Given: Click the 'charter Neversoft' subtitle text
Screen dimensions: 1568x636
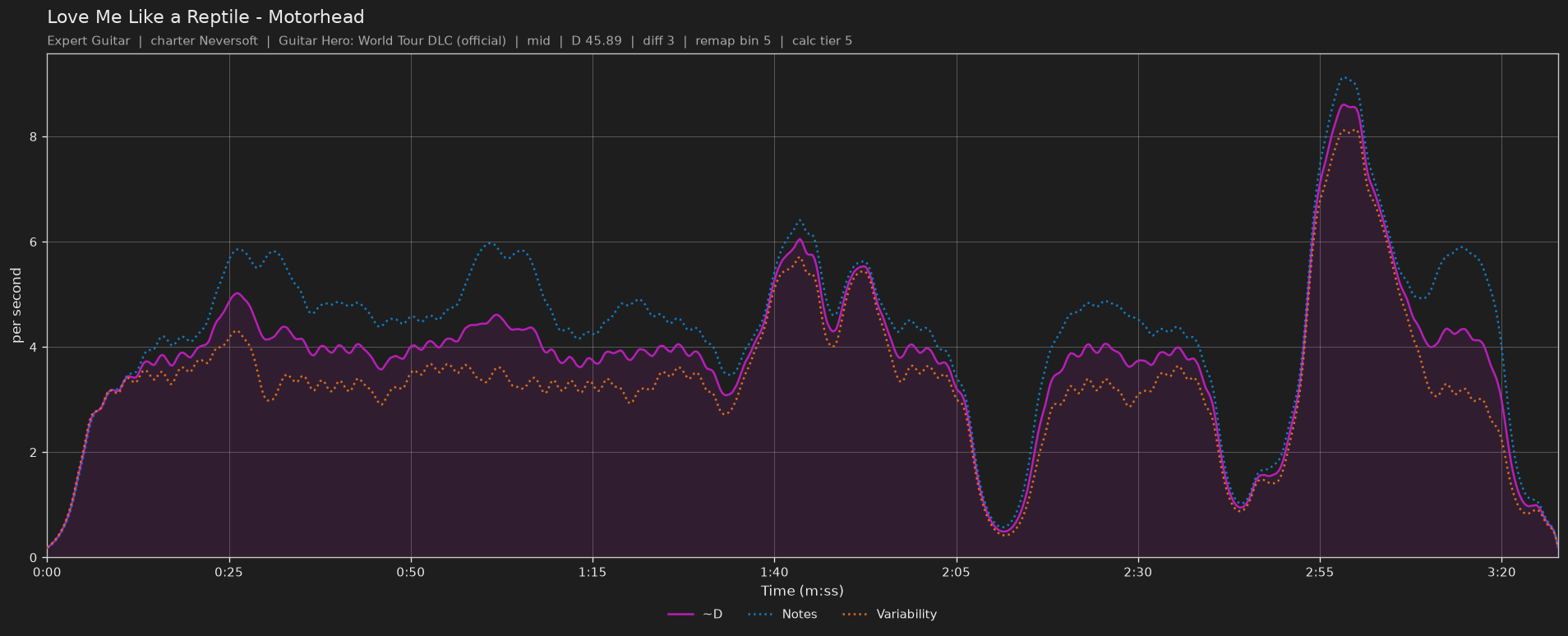Looking at the screenshot, I should pos(204,41).
